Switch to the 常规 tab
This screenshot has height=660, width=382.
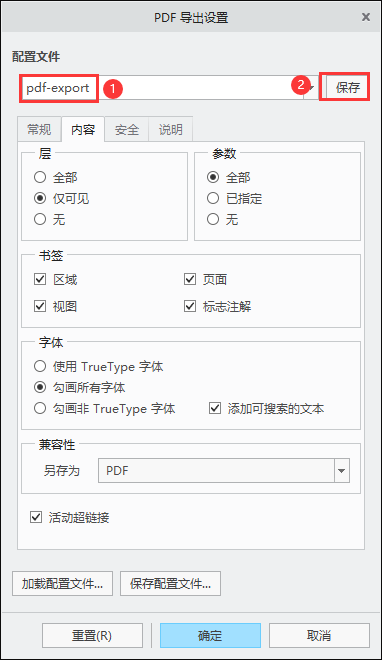[39, 129]
